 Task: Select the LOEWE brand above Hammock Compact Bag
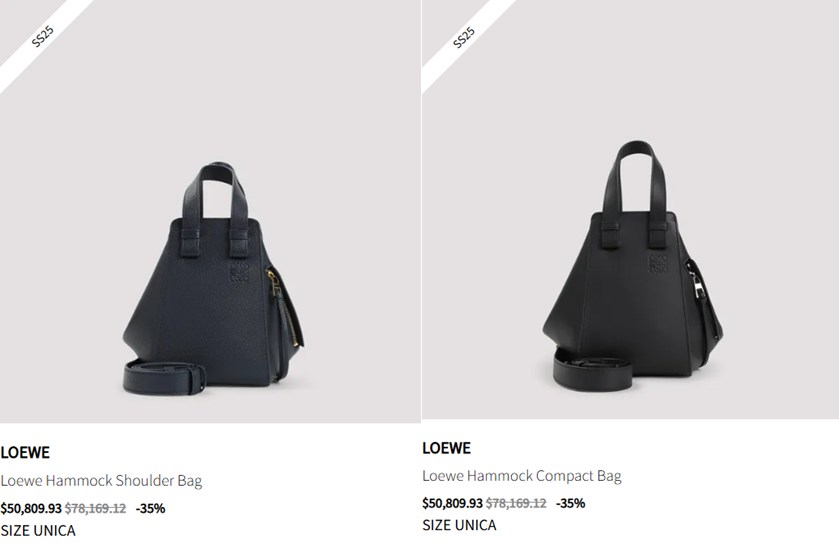447,448
